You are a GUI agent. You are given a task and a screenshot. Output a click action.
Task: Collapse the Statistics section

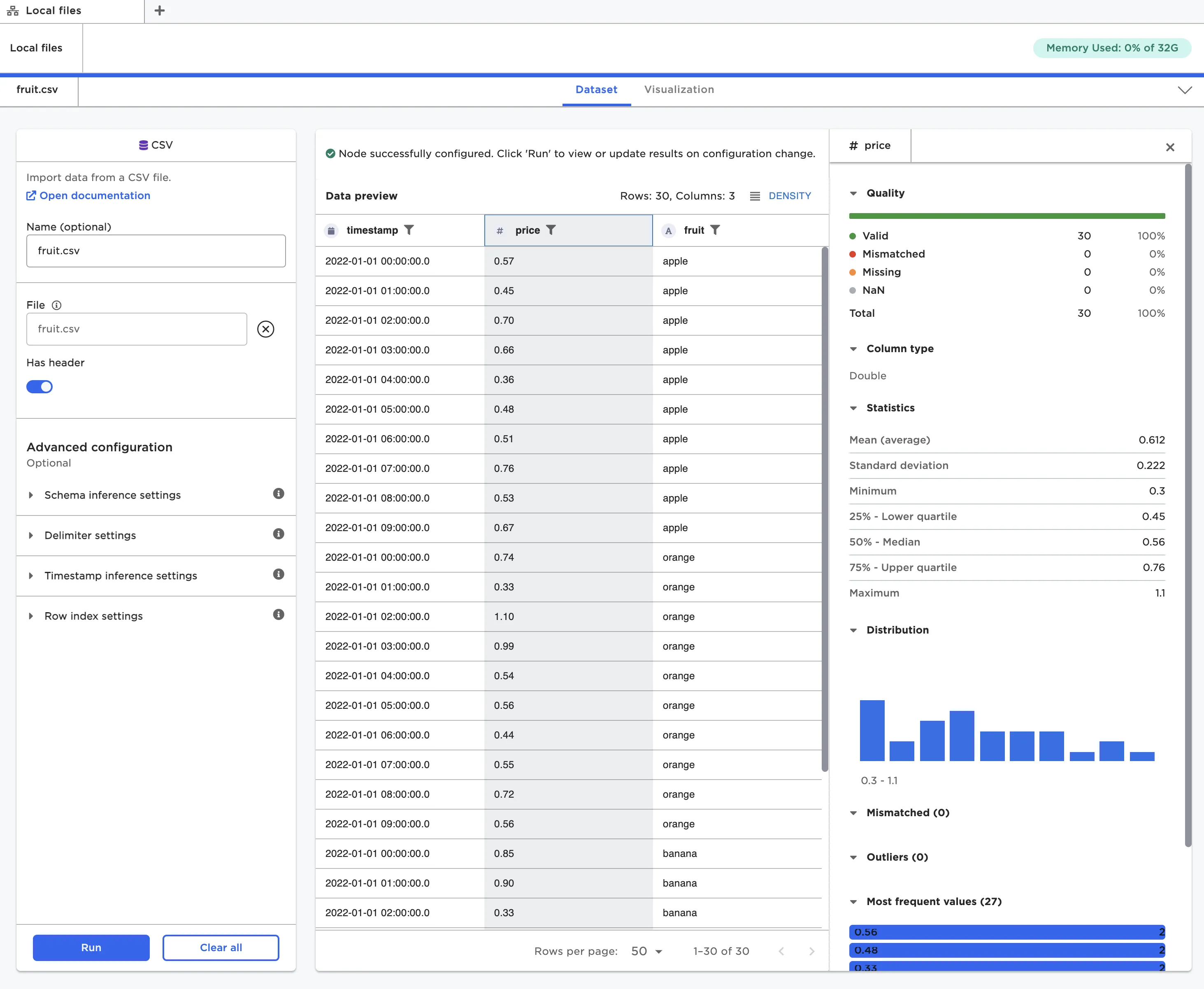(x=853, y=408)
